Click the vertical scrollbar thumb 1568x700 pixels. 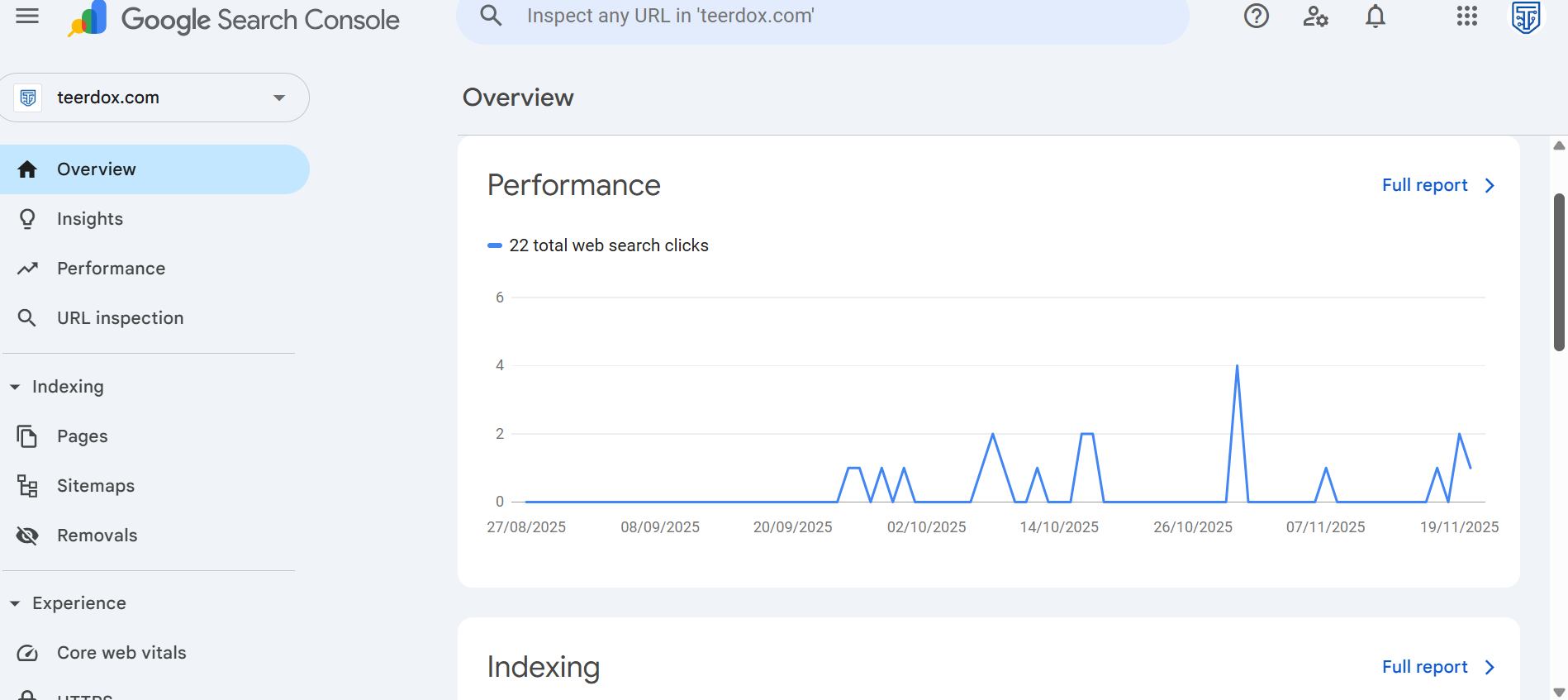1559,273
